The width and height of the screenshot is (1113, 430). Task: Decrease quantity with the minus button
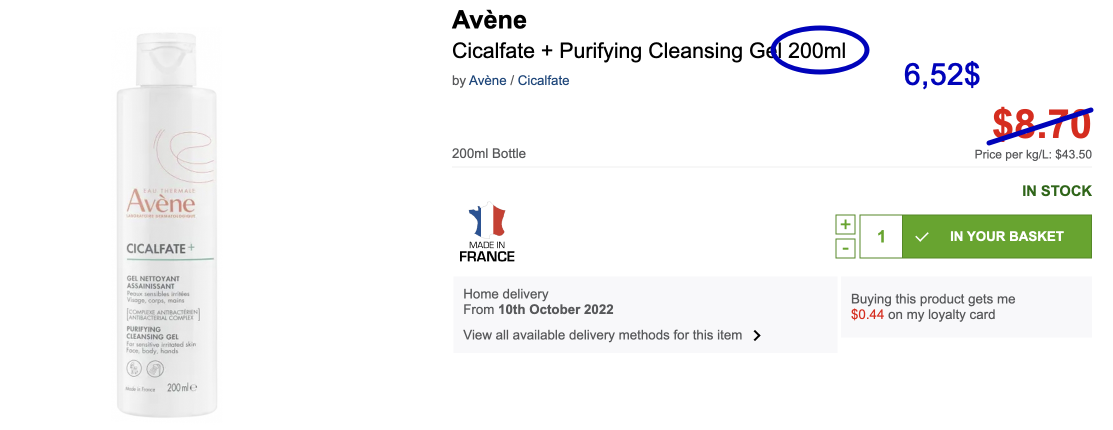tap(845, 248)
